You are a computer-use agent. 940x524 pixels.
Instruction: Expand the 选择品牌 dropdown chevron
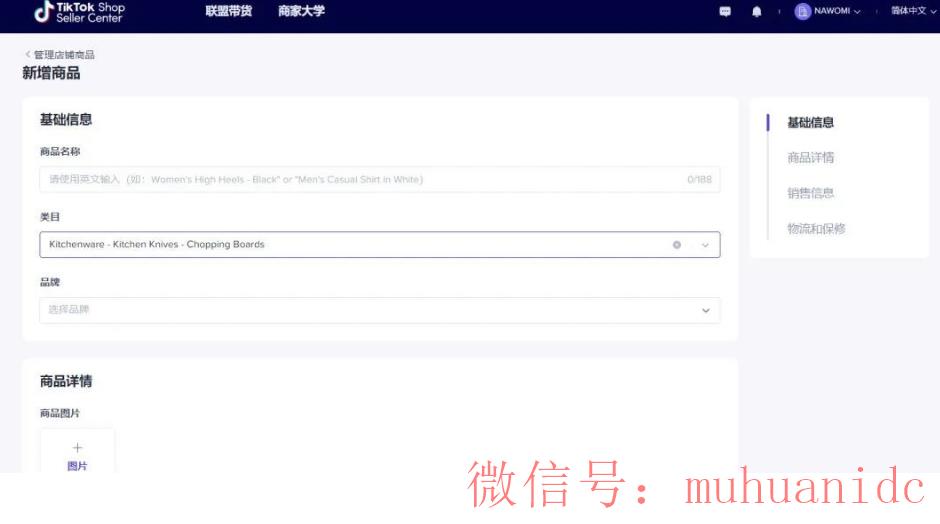[x=705, y=310]
